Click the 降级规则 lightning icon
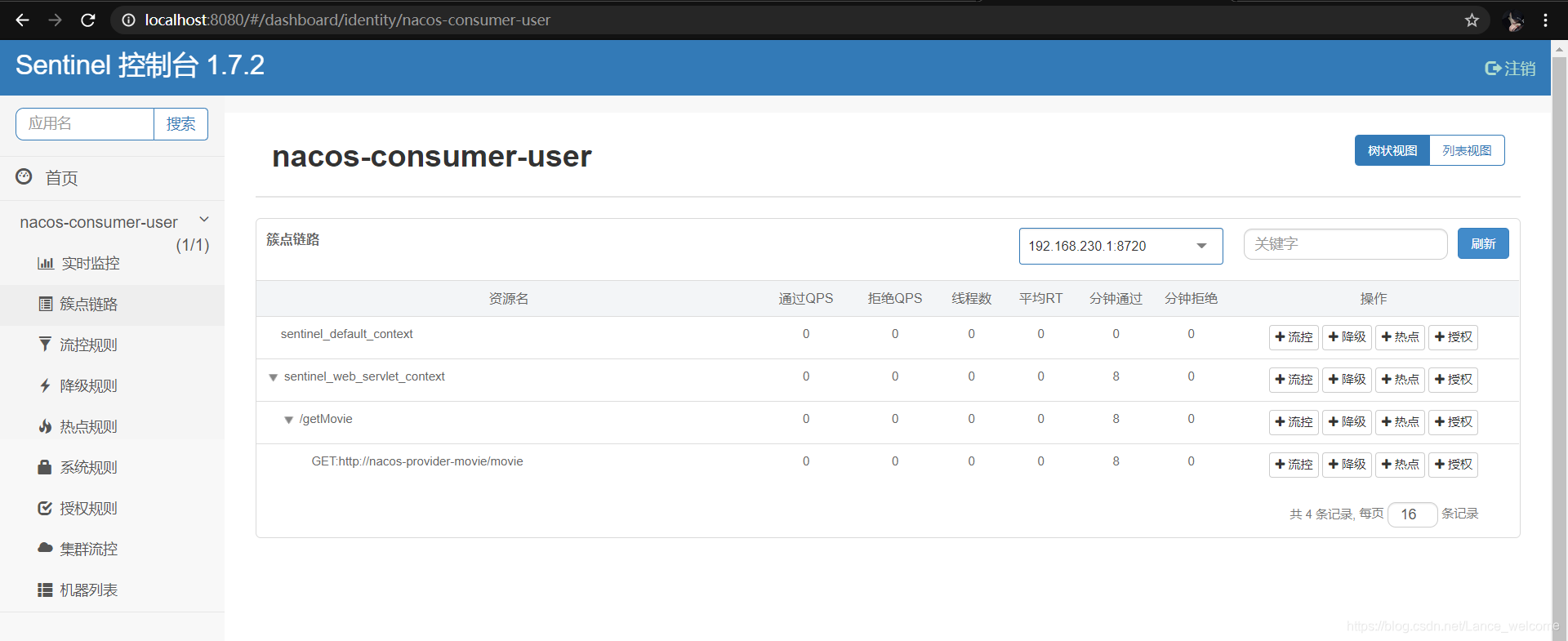 pyautogui.click(x=46, y=385)
